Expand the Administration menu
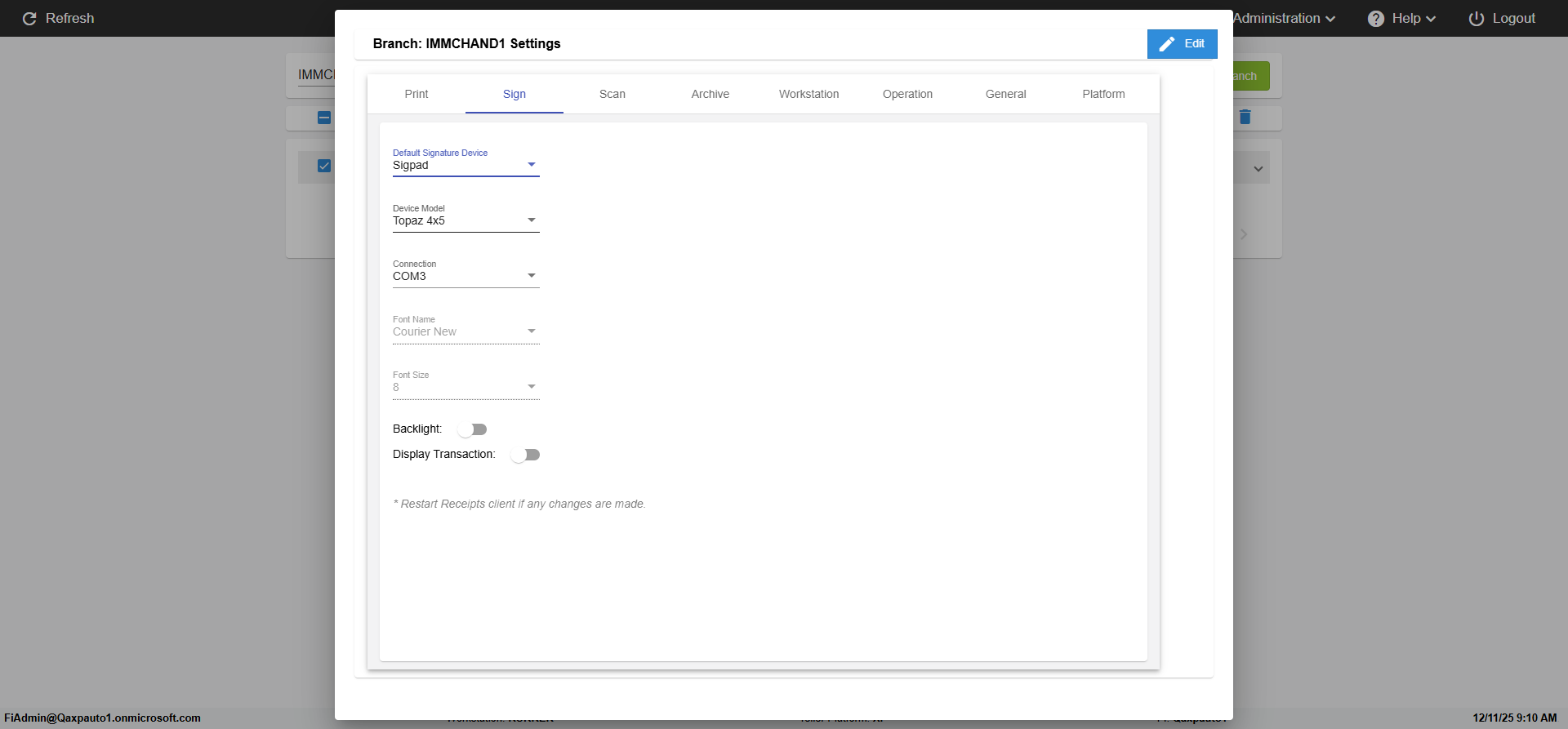This screenshot has height=729, width=1568. tap(1284, 18)
